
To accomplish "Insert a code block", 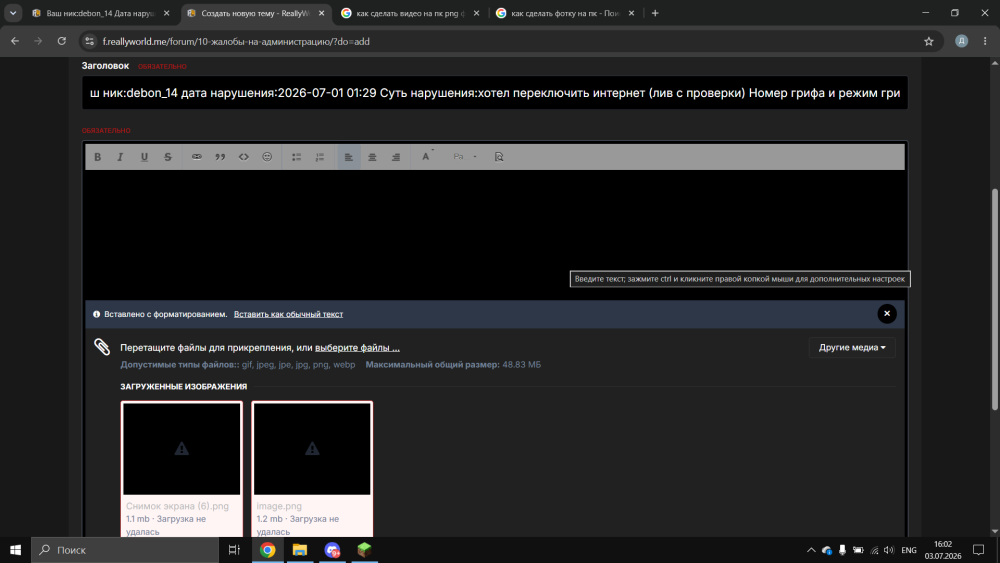I will (x=244, y=157).
